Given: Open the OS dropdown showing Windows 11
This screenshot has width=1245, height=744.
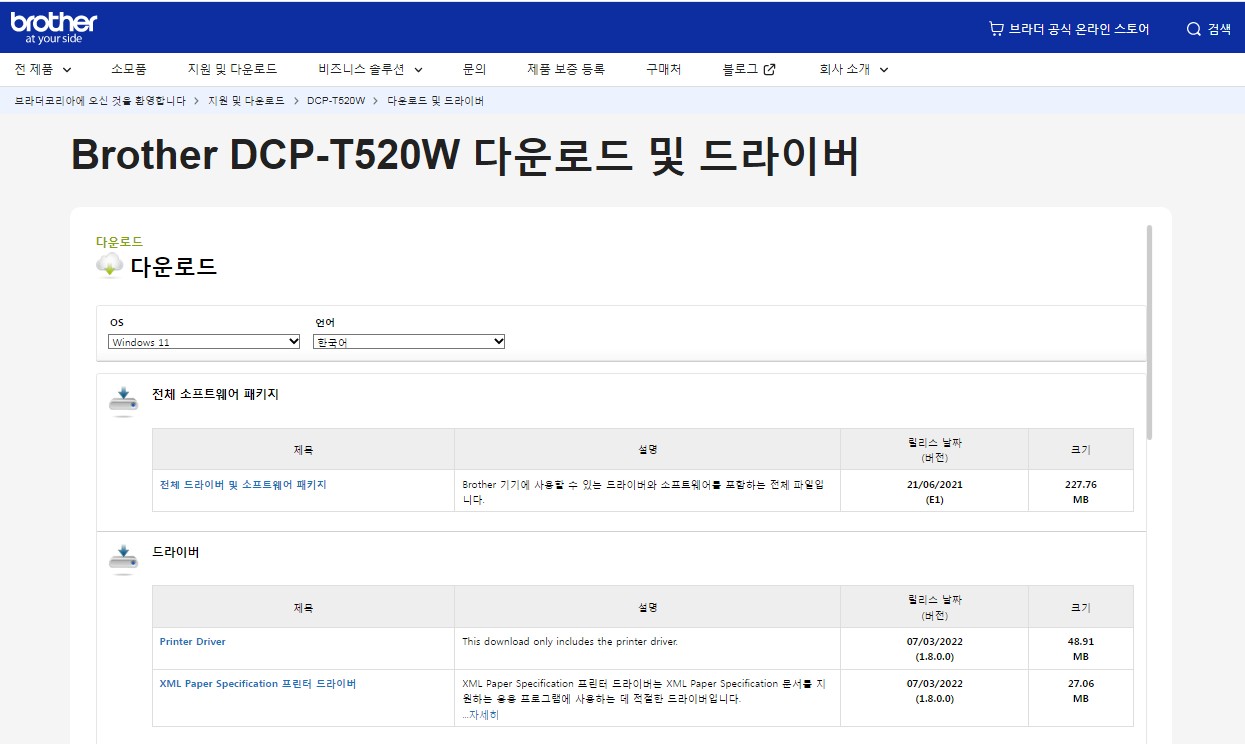Looking at the screenshot, I should coord(204,342).
